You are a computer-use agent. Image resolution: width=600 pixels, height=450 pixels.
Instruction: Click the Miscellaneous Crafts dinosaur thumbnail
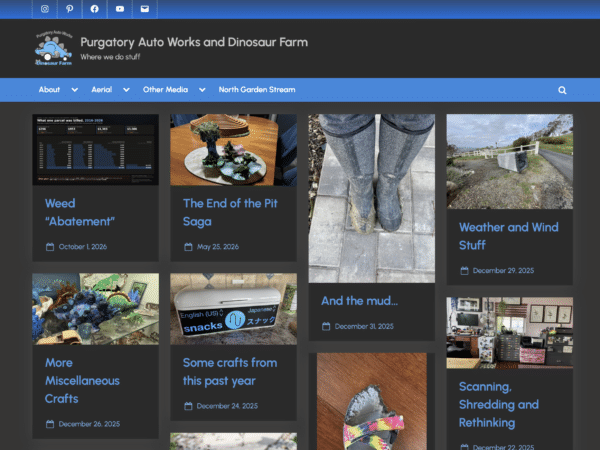click(x=95, y=309)
